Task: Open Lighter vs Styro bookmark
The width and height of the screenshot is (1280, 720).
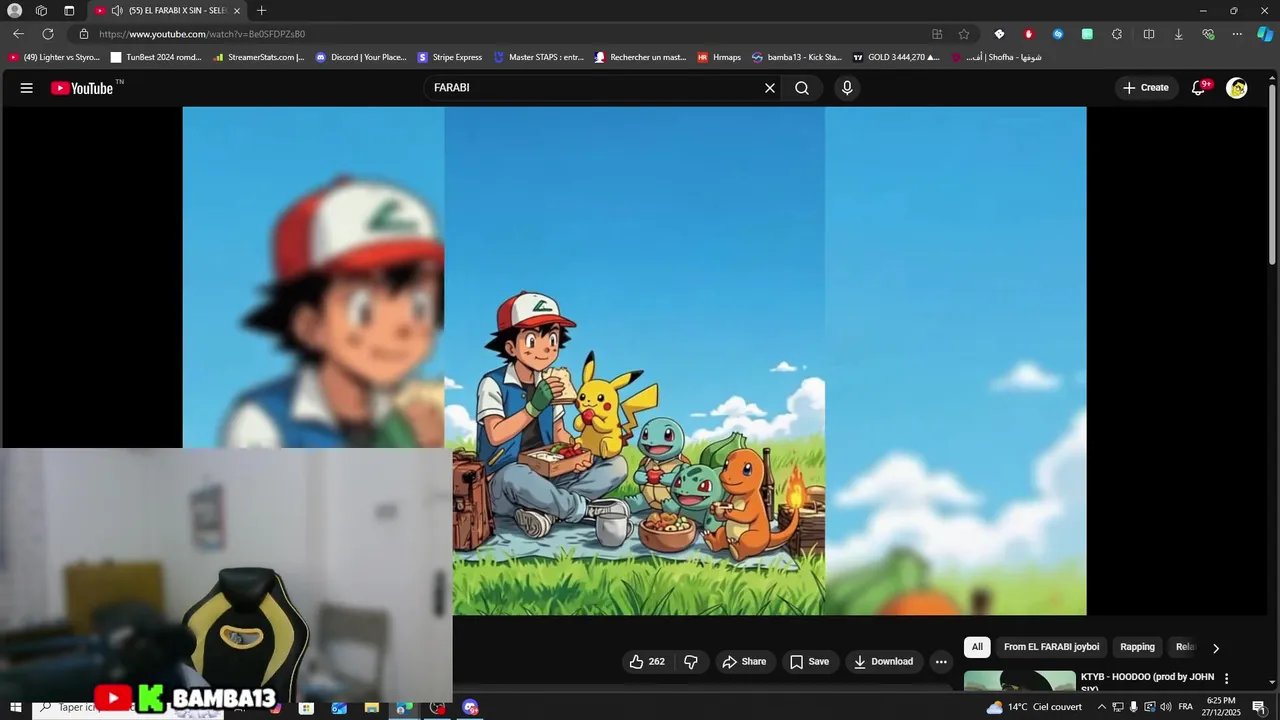Action: pyautogui.click(x=55, y=57)
